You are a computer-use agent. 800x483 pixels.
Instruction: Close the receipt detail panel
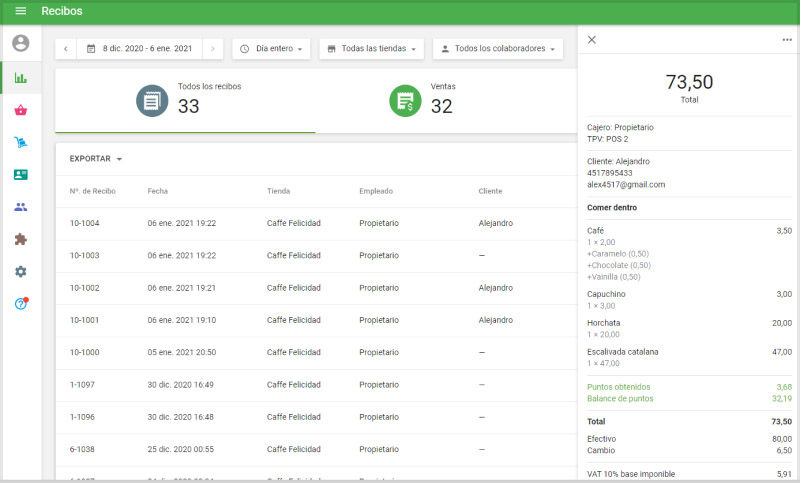coord(592,40)
